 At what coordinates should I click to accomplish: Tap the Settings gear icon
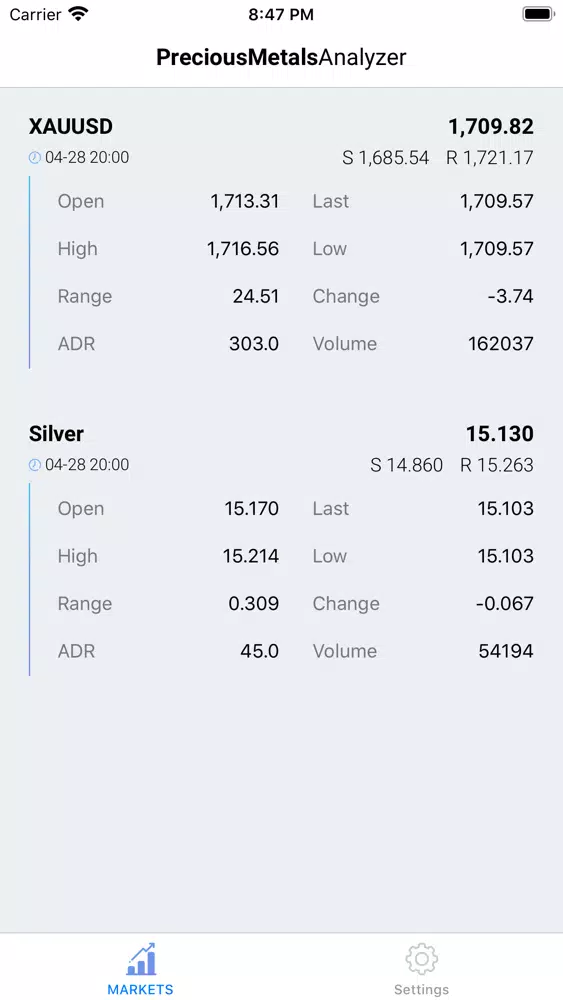[421, 959]
